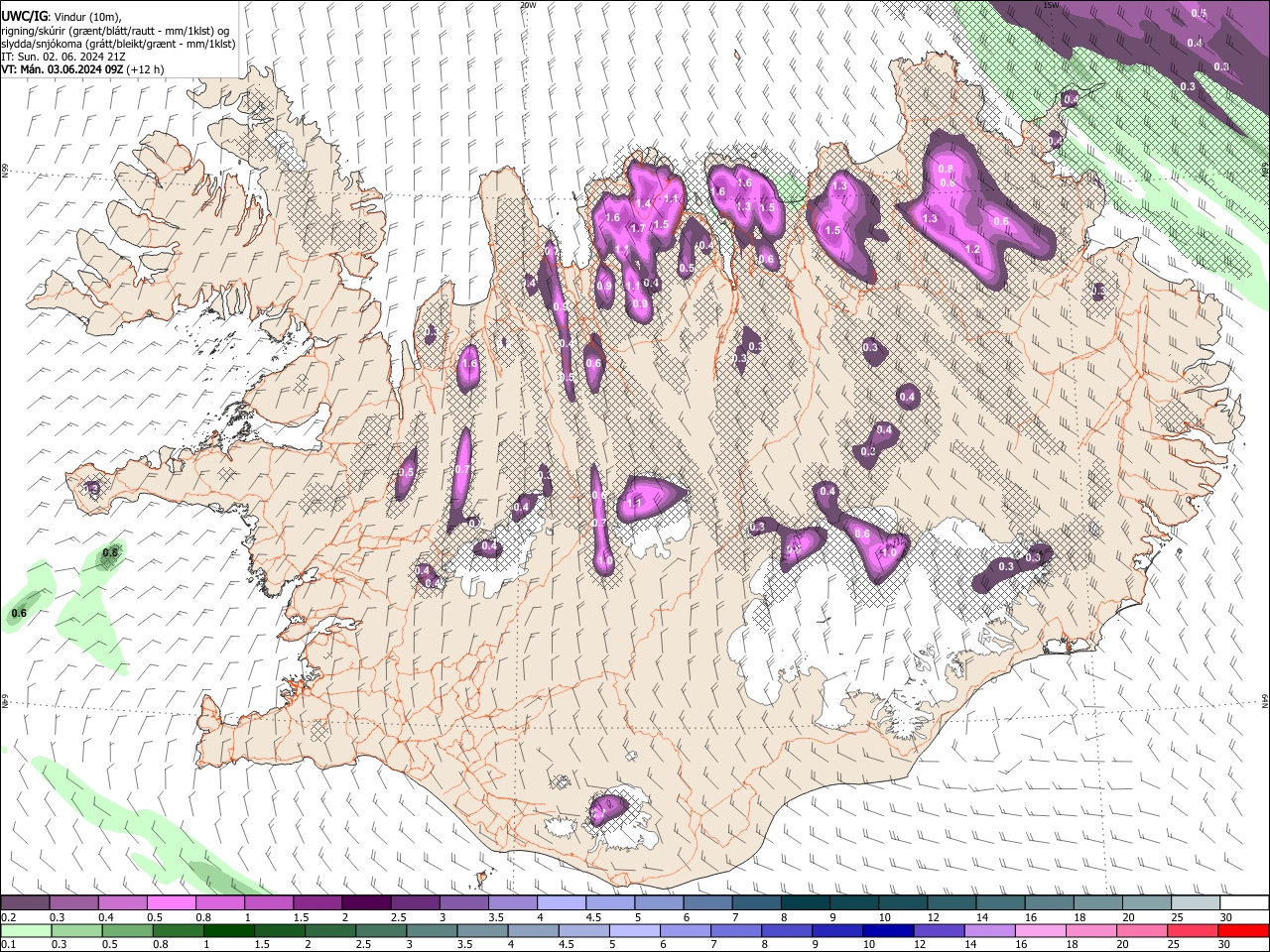Click the '1.4' value in the northern snow area
Viewport: 1270px width, 952px height.
643,203
